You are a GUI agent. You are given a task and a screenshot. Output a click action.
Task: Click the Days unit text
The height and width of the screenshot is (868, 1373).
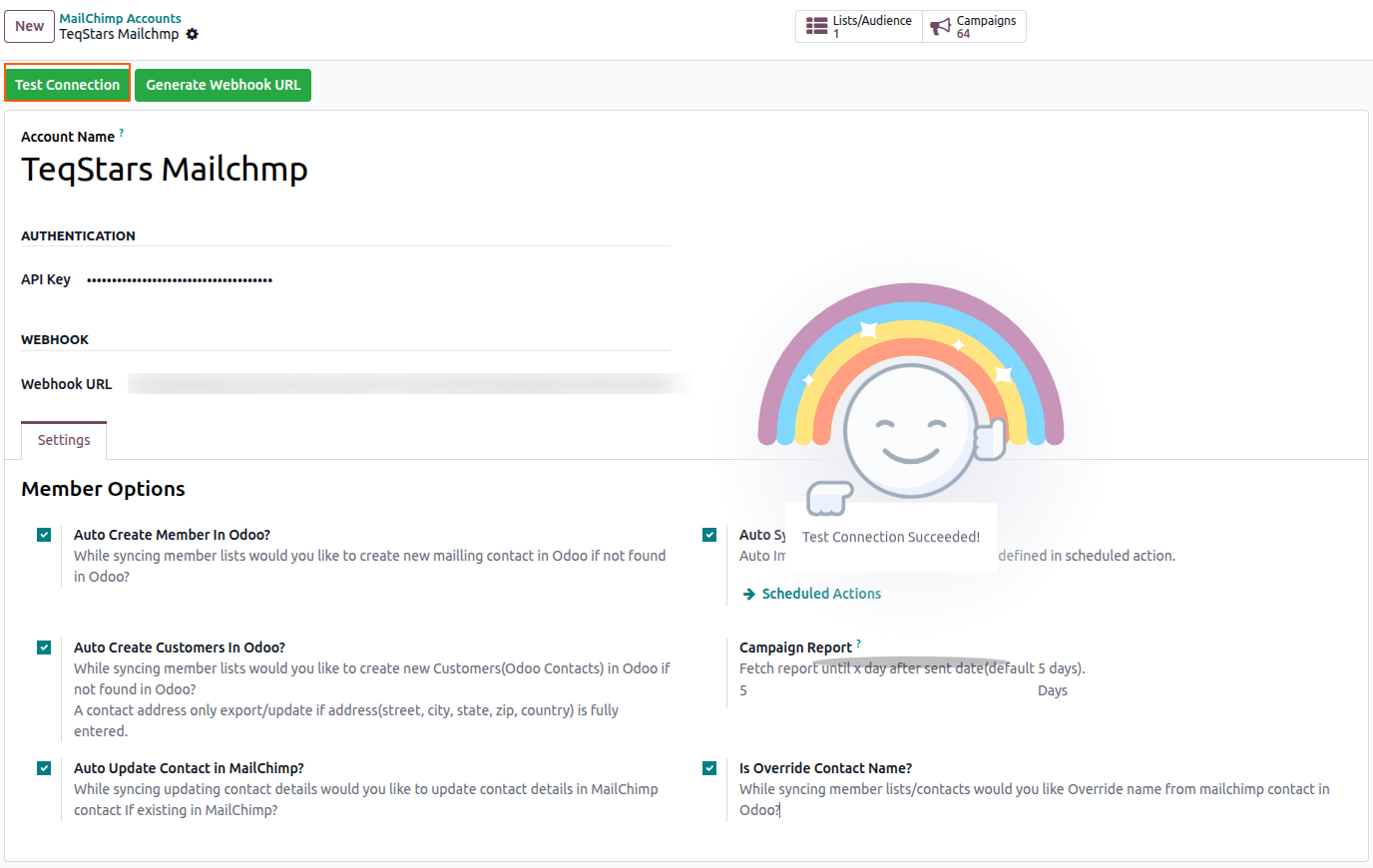pyautogui.click(x=1053, y=690)
